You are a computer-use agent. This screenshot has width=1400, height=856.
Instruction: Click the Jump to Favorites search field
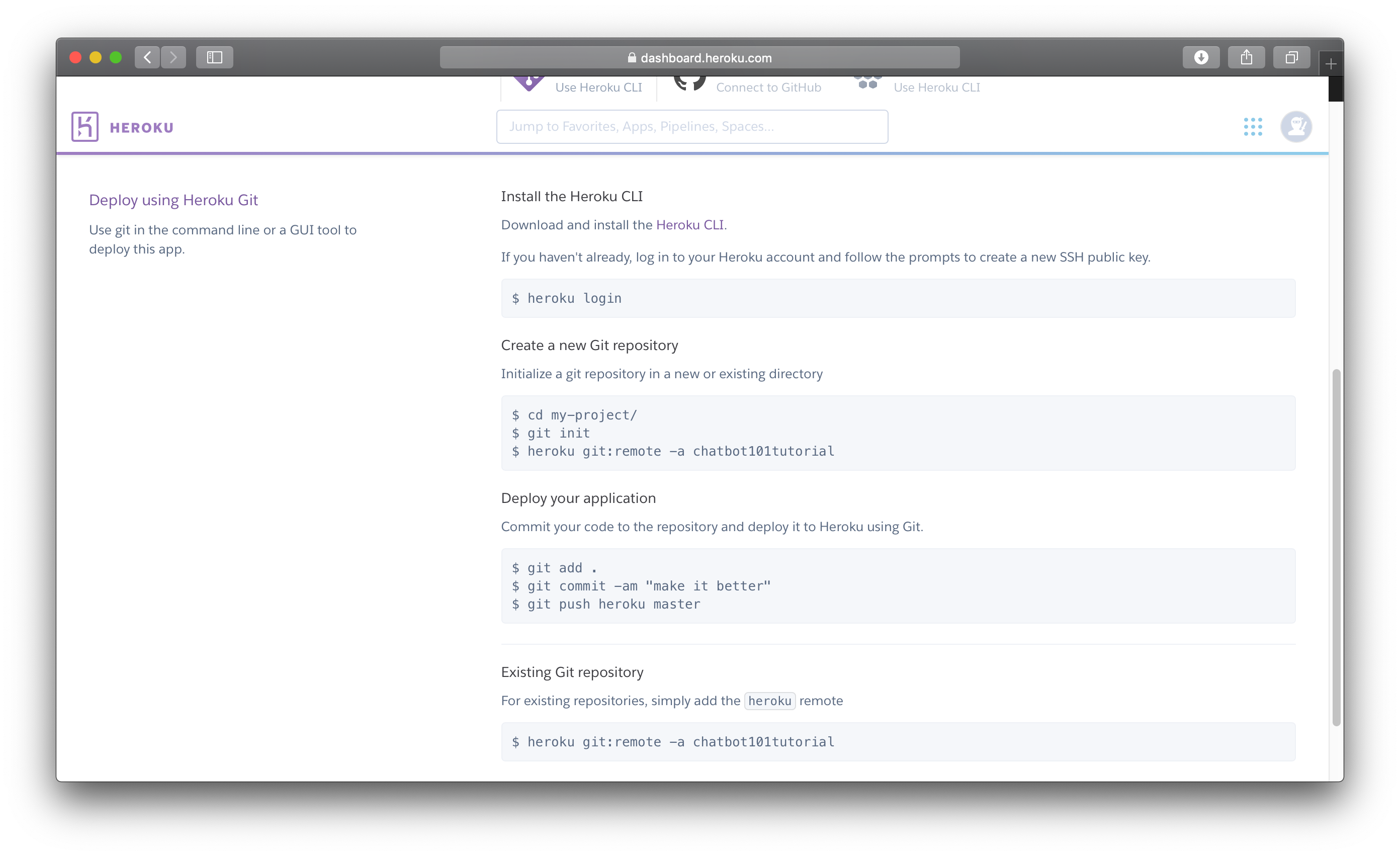[x=692, y=126]
